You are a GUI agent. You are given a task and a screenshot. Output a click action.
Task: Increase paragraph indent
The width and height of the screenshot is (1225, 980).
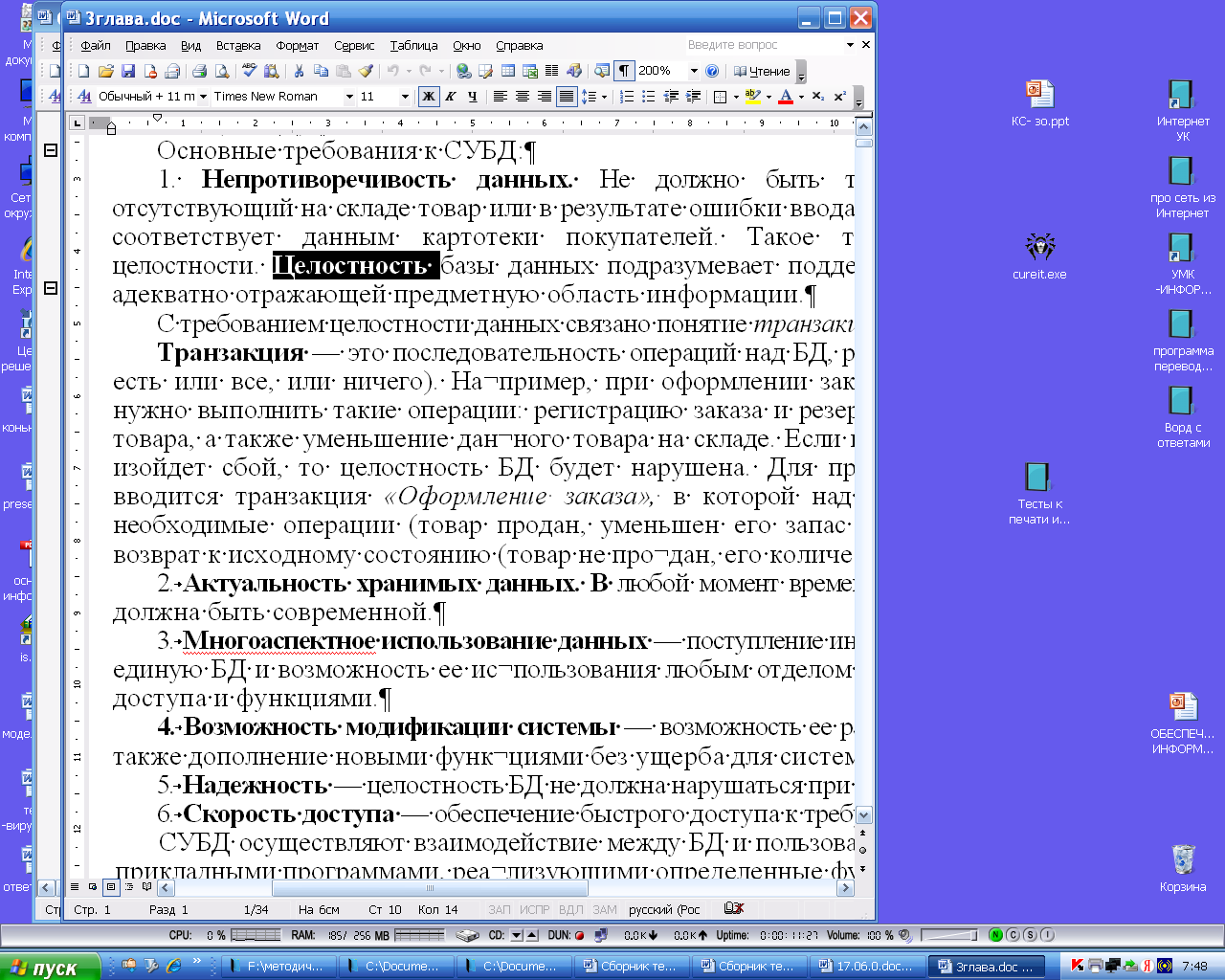point(693,97)
